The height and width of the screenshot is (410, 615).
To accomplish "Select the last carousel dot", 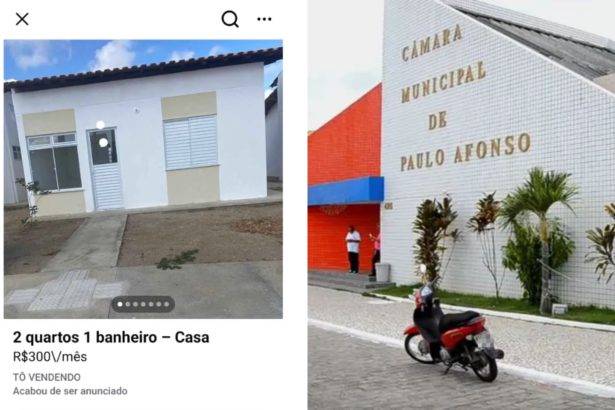I will pyautogui.click(x=167, y=304).
